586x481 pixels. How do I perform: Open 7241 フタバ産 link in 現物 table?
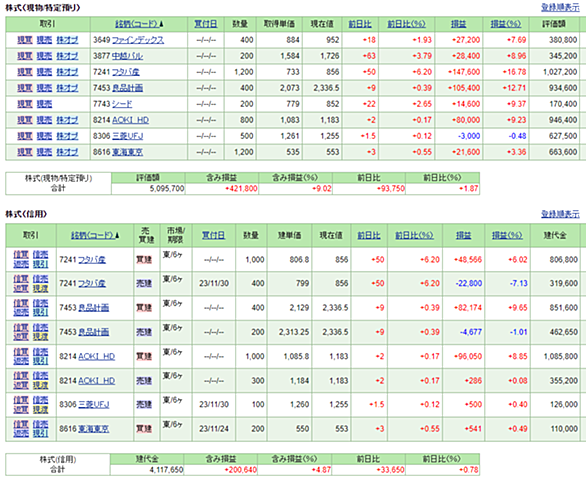[x=126, y=72]
